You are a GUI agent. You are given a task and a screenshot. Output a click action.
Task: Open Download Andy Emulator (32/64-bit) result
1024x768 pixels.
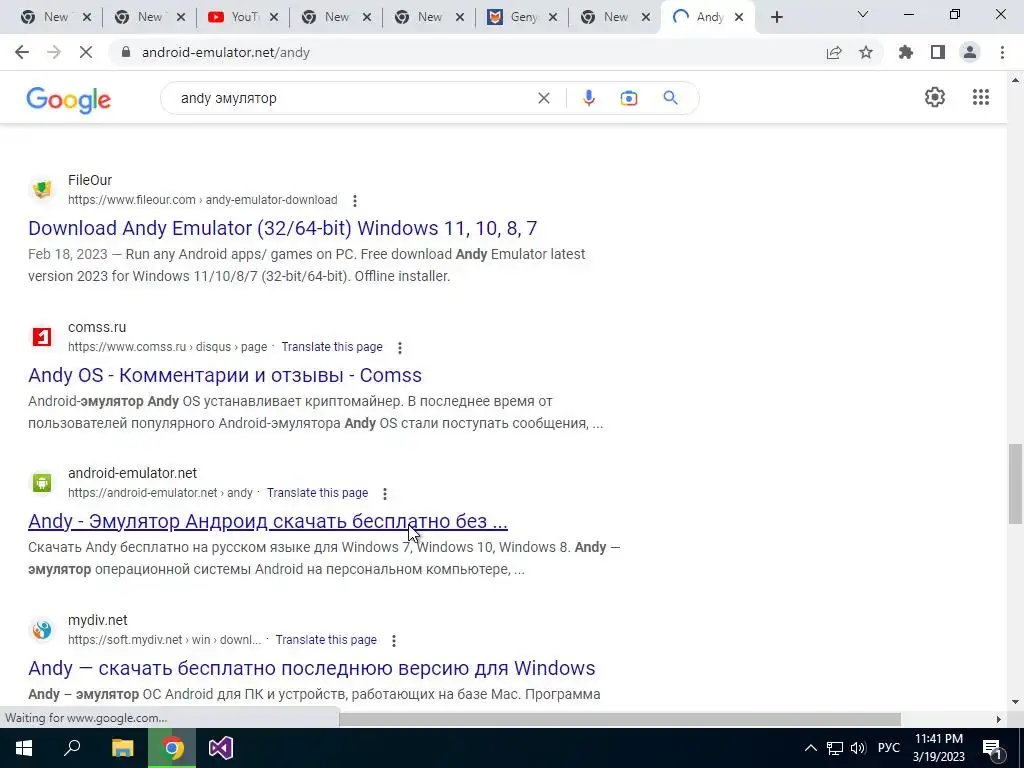coord(283,228)
